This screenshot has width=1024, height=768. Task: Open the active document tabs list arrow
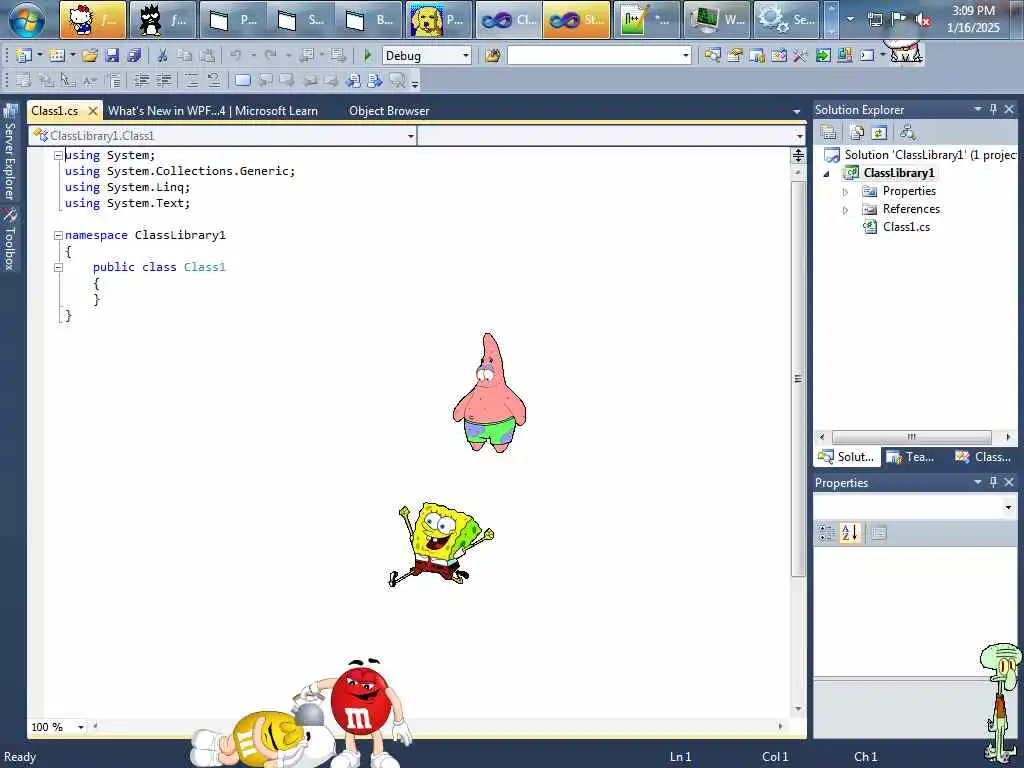[797, 112]
